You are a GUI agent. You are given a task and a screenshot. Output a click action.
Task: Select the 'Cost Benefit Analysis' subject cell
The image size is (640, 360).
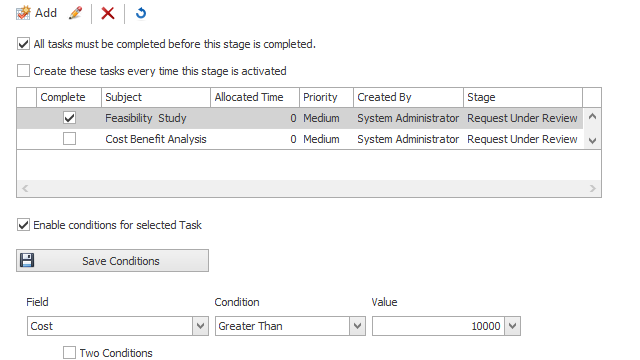point(156,139)
